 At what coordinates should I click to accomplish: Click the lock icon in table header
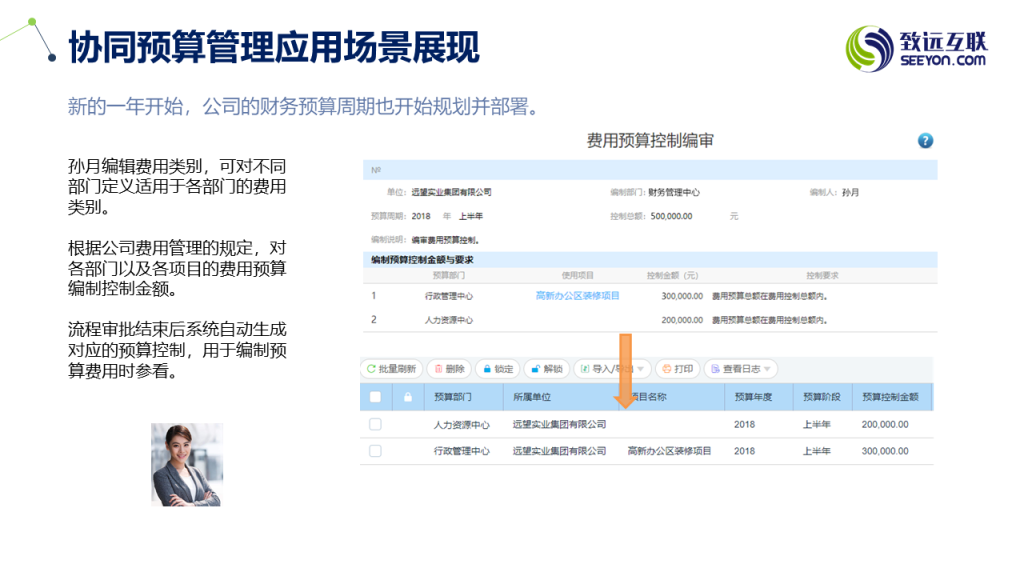[x=407, y=397]
